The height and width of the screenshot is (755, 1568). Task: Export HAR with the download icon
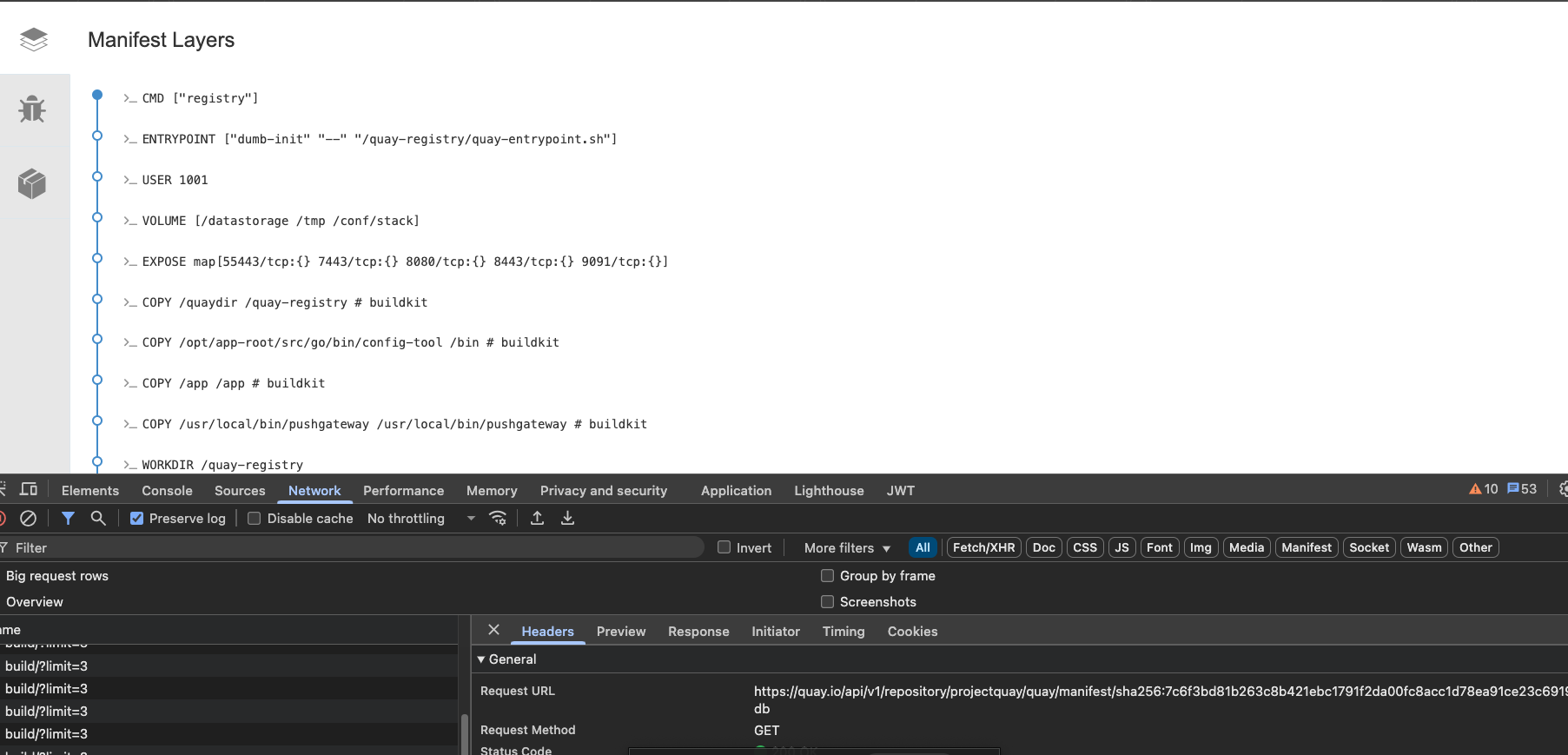(567, 518)
